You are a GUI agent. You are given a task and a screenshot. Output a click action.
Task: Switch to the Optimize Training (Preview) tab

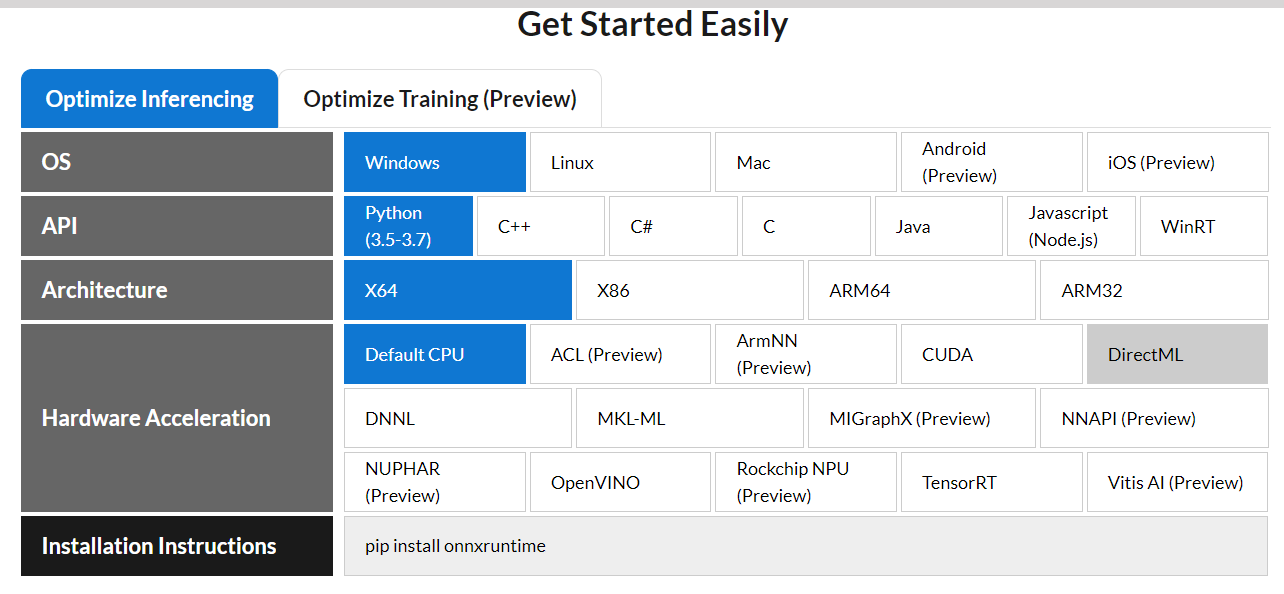tap(440, 98)
